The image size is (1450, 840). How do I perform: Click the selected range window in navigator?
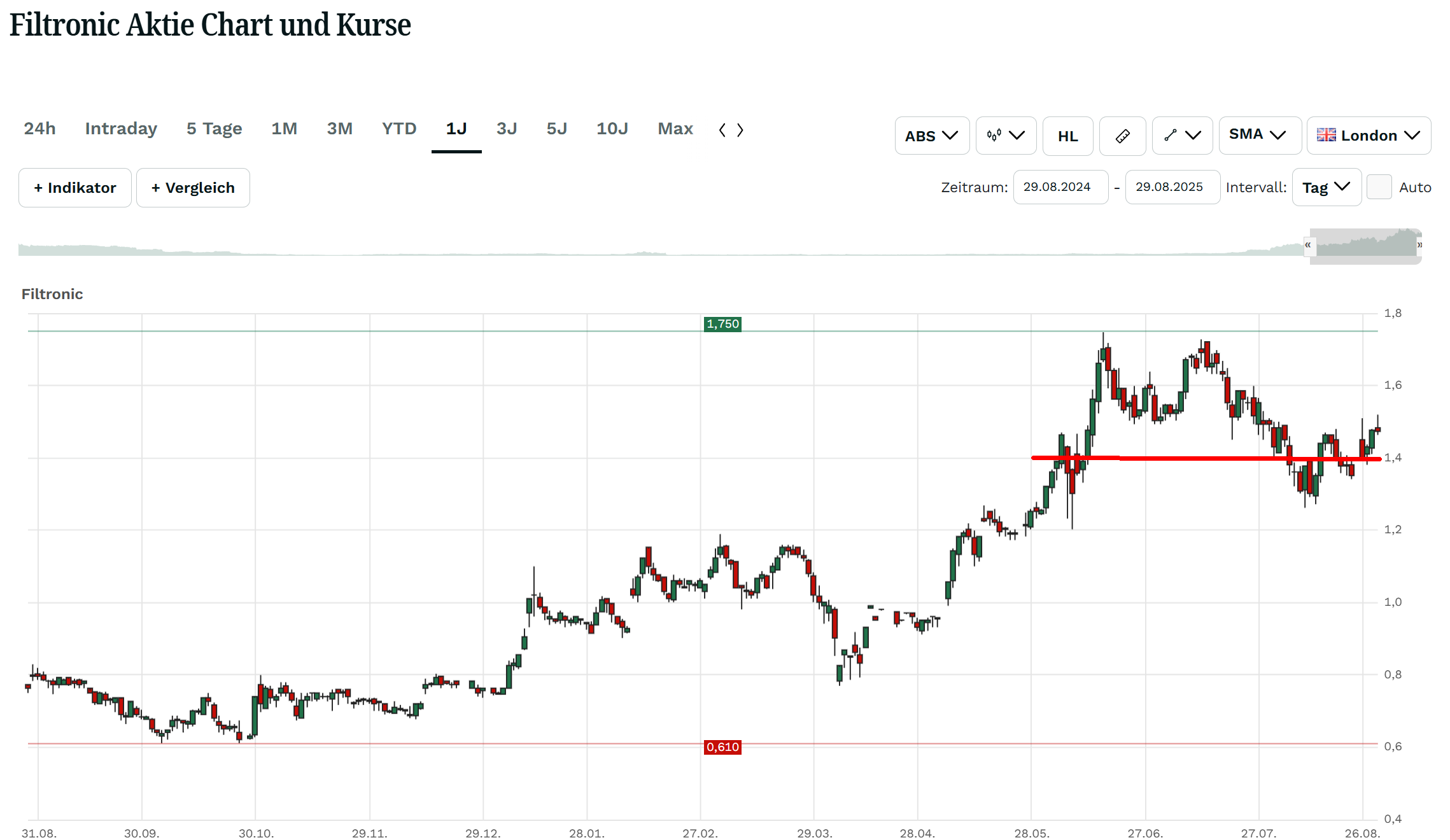[x=1365, y=246]
